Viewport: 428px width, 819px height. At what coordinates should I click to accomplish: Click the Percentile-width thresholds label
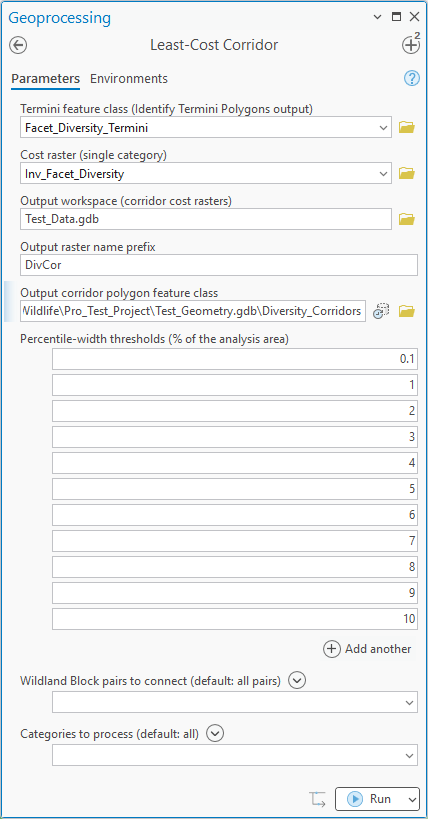[x=155, y=339]
